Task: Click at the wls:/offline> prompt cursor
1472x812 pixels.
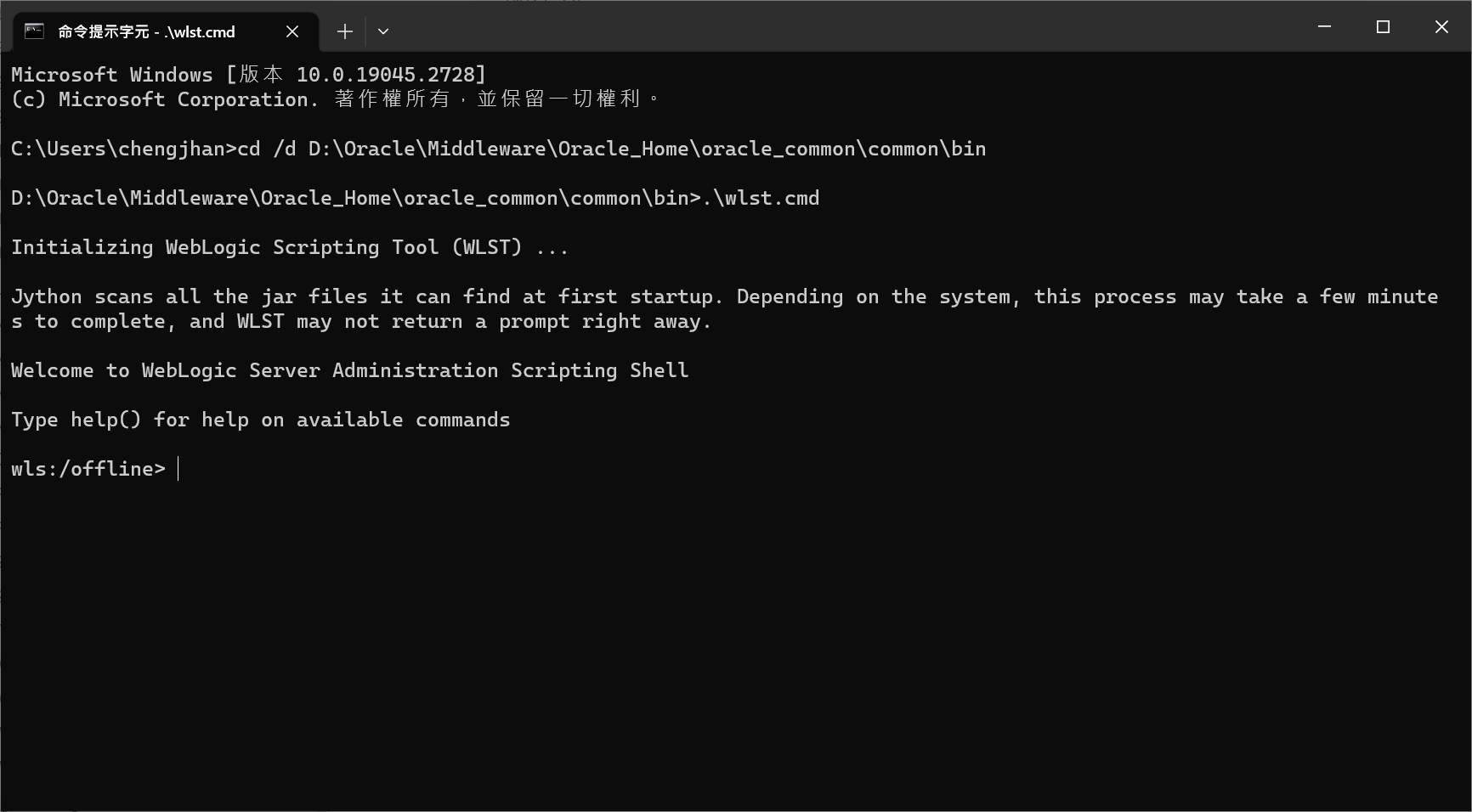Action: click(x=178, y=469)
